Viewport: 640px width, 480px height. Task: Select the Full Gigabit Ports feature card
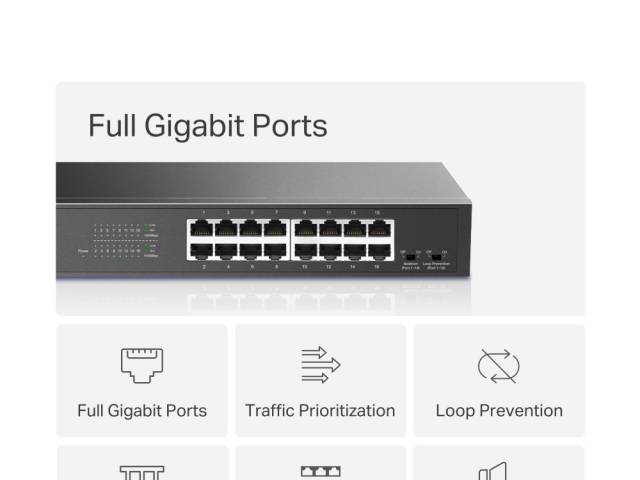pyautogui.click(x=142, y=380)
